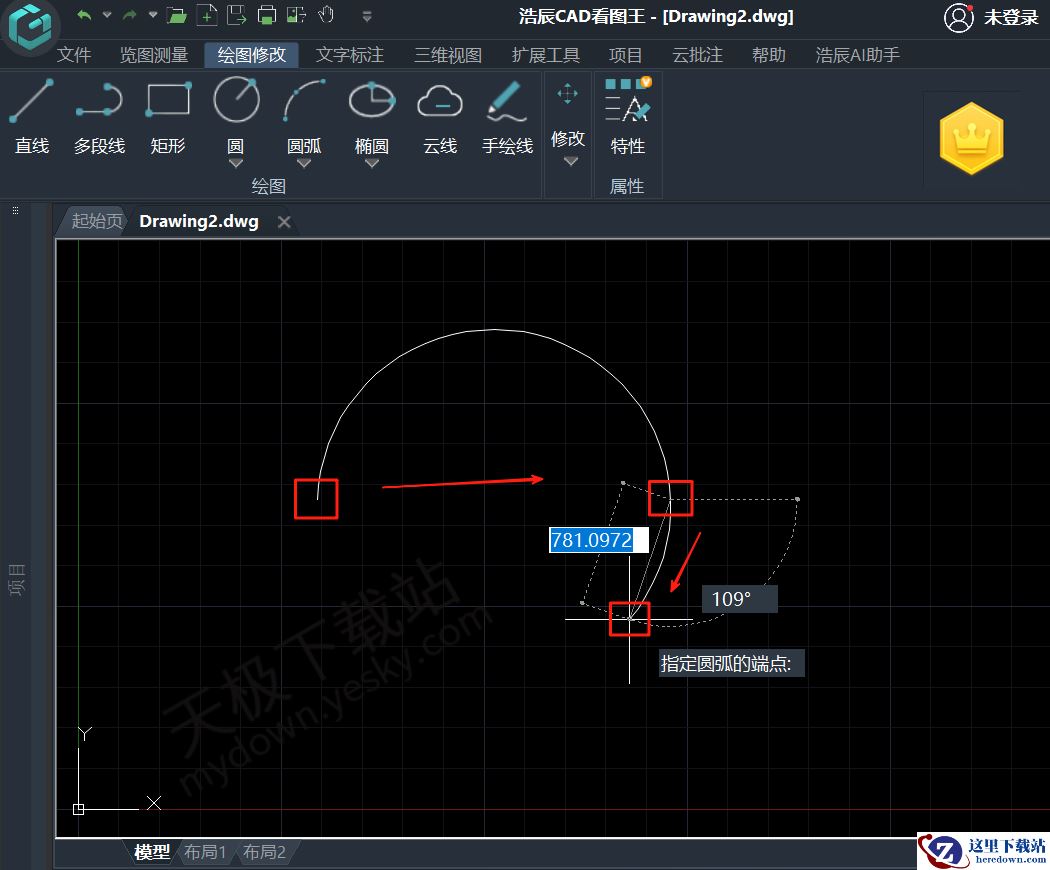
Task: Close the Drawing2.dwg tab
Action: pyautogui.click(x=284, y=222)
